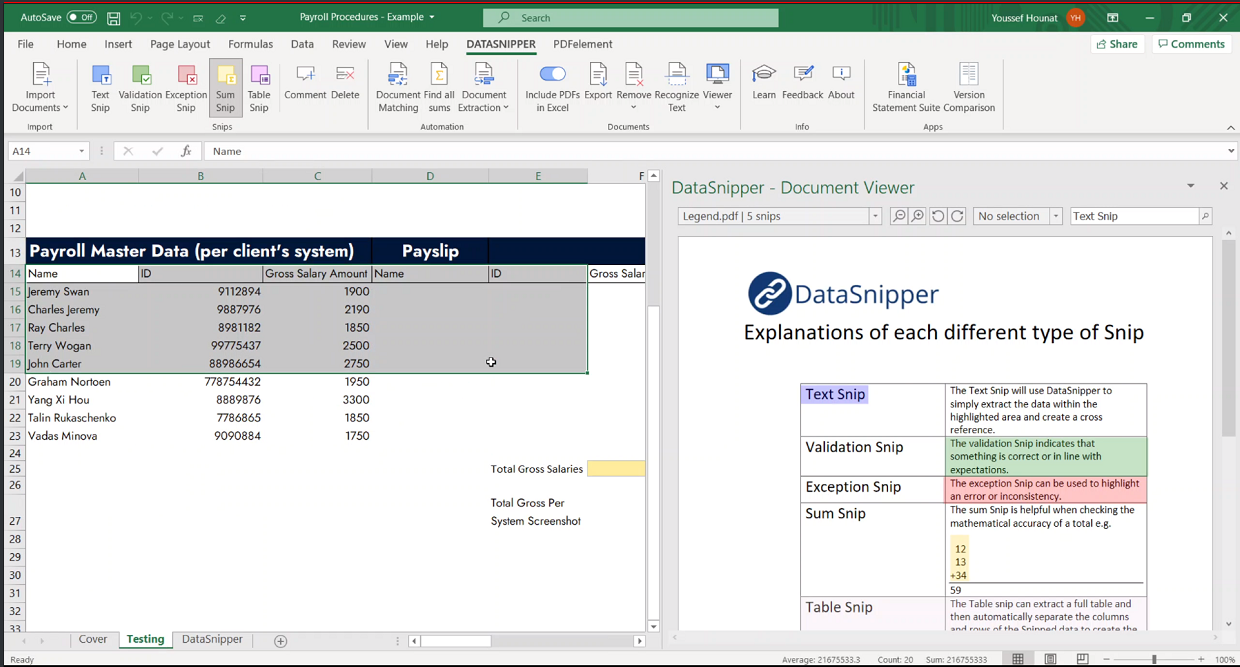Switch to Page Break Preview in status bar
Image resolution: width=1240 pixels, height=667 pixels.
click(x=1082, y=659)
